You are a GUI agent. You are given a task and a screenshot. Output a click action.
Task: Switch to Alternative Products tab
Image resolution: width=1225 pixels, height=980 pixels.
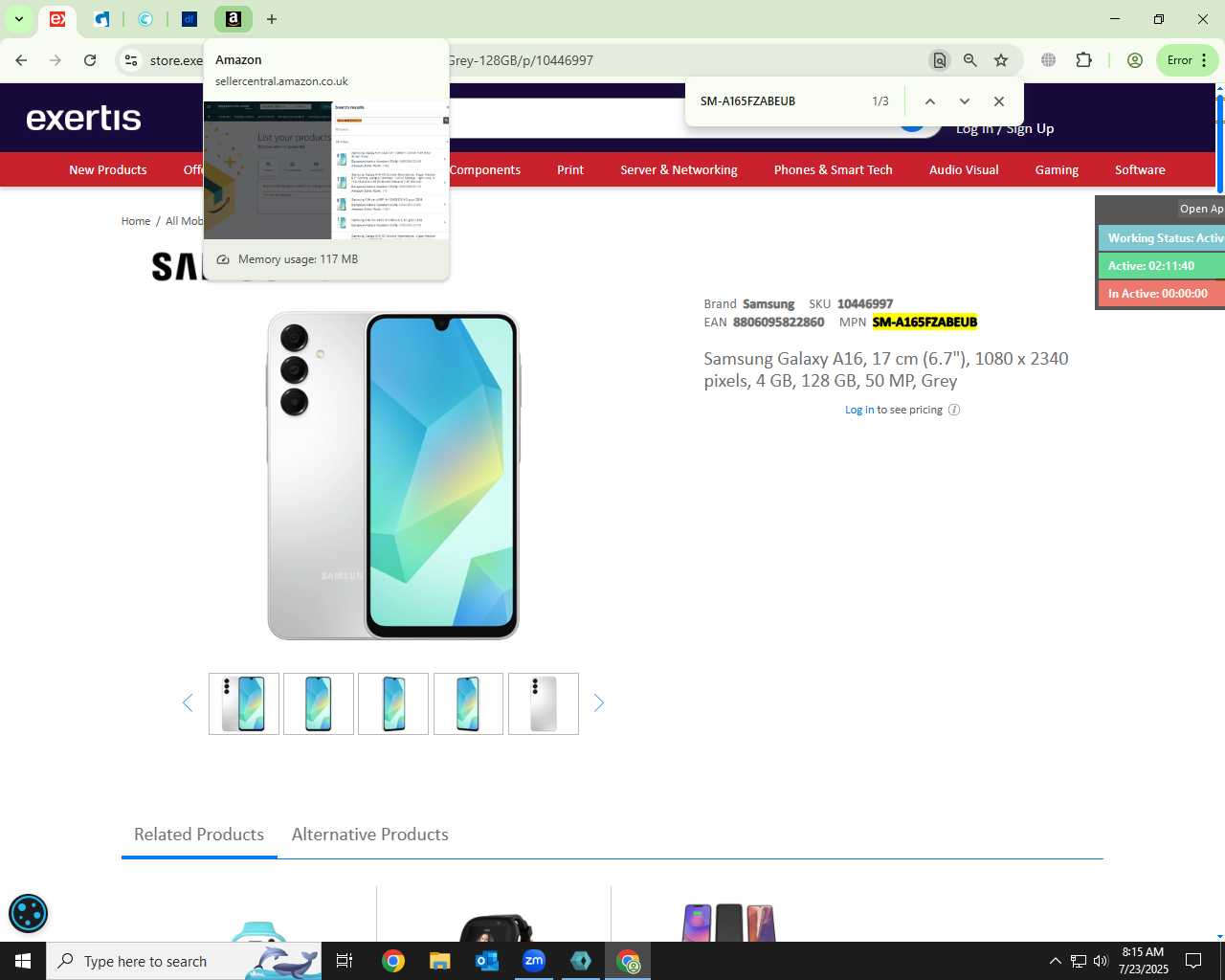[x=370, y=835]
